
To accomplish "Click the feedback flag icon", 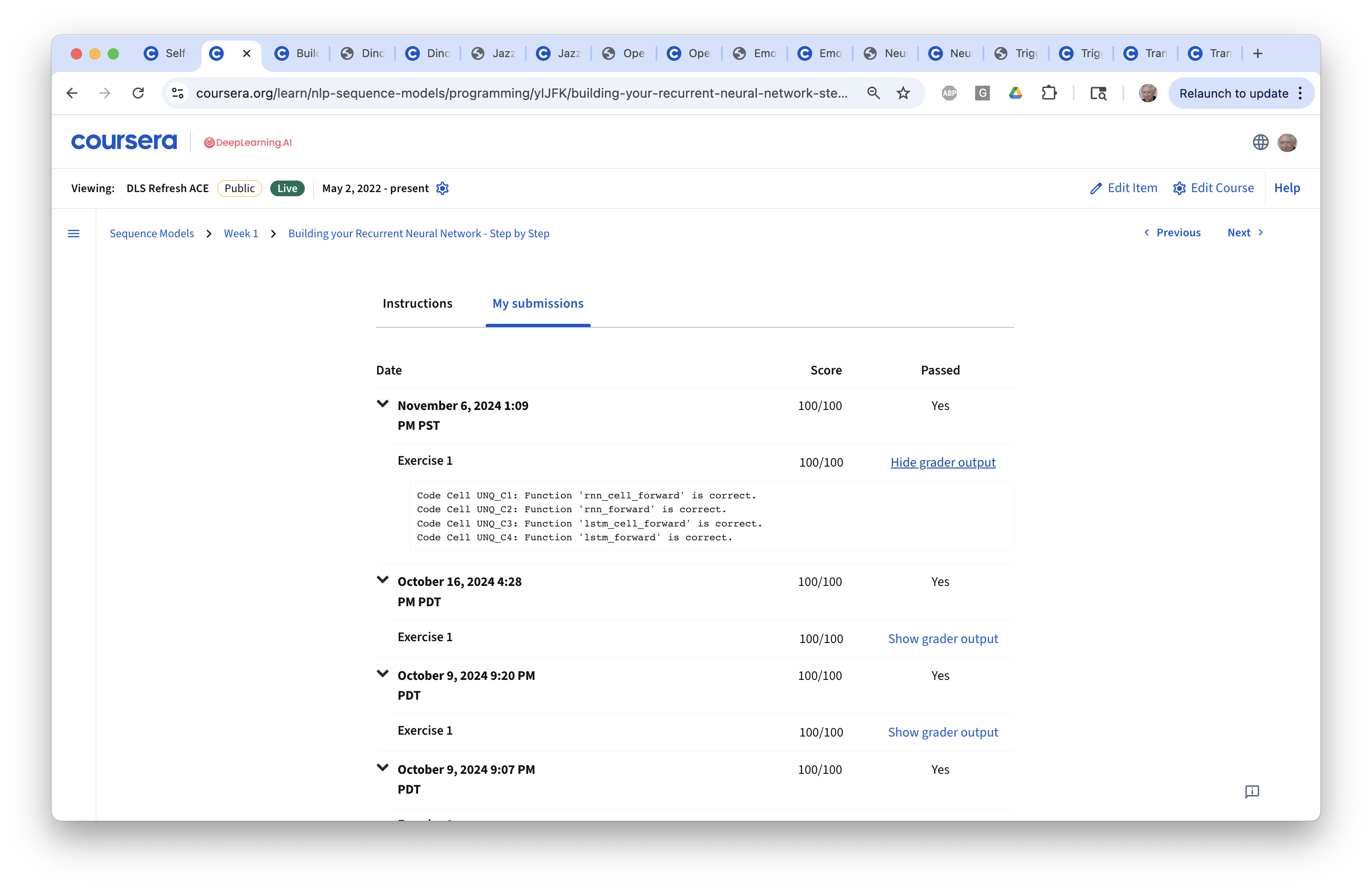I will pos(1251,791).
